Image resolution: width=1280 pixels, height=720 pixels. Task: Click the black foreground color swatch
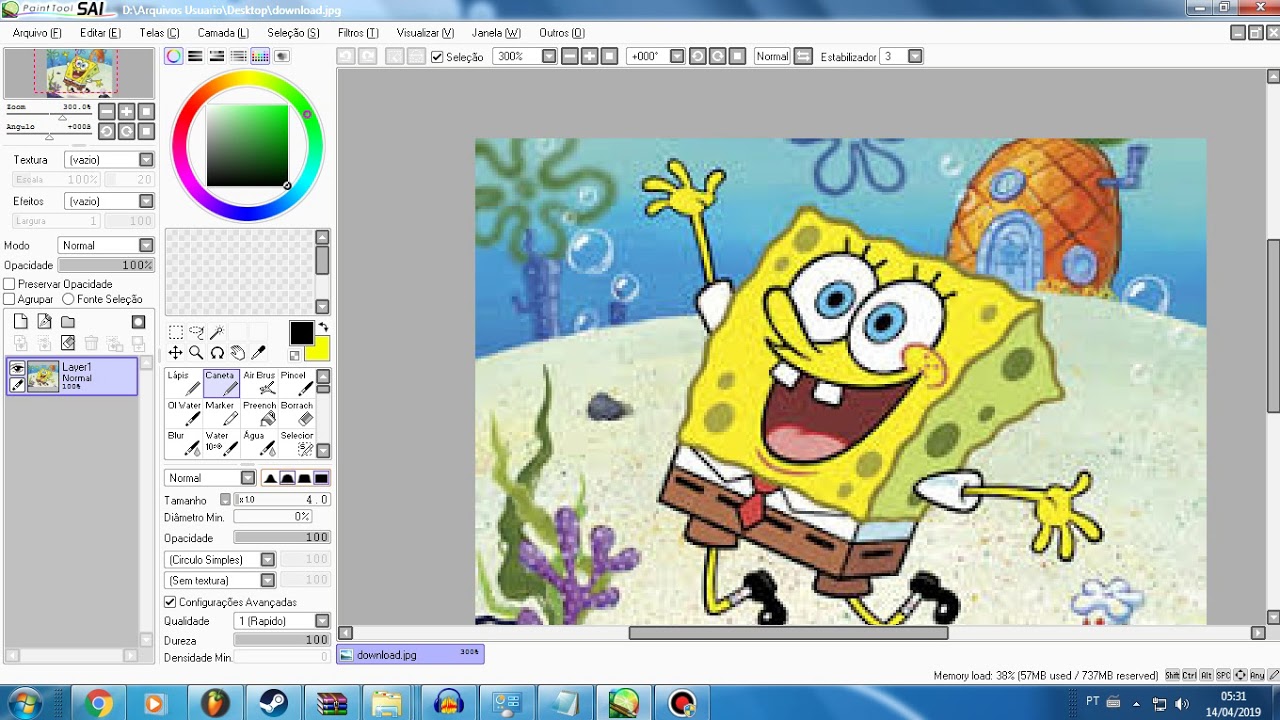click(x=301, y=333)
